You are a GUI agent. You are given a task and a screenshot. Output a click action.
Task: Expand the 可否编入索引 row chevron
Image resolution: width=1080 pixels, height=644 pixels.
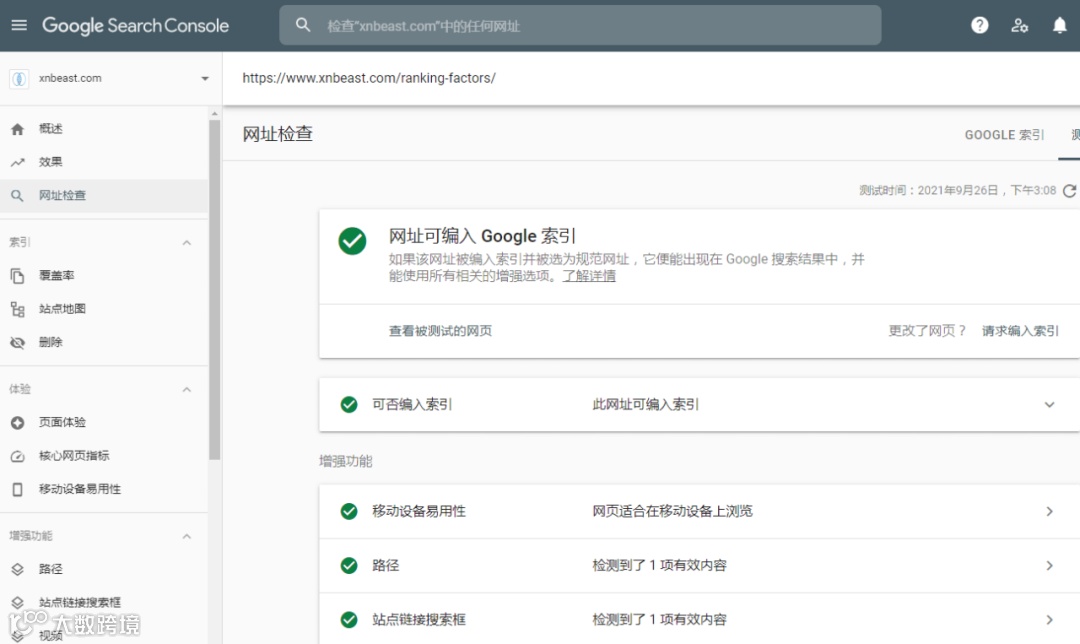point(1049,404)
